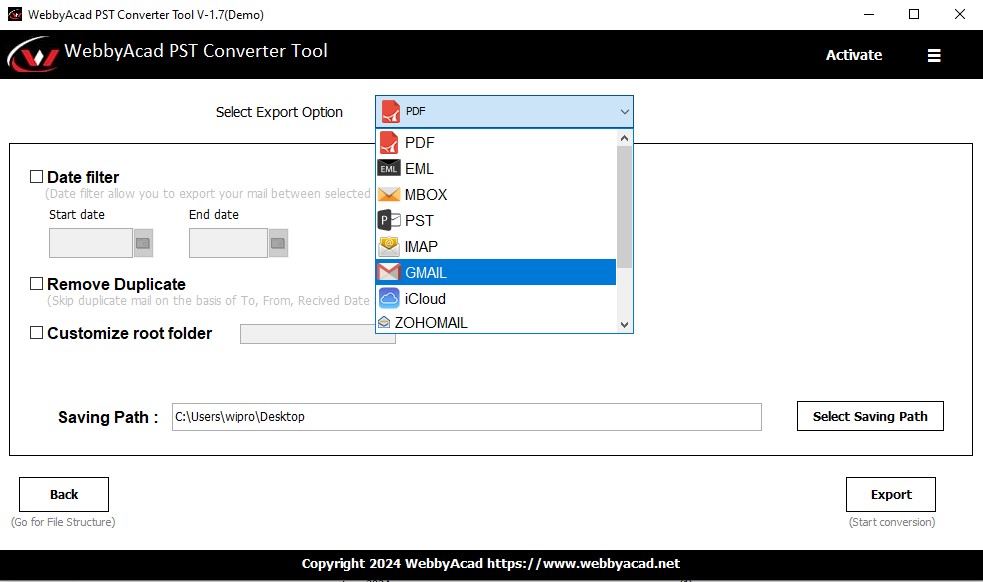Click the Saving Path input field
Viewport: 983px width, 582px height.
pos(467,417)
